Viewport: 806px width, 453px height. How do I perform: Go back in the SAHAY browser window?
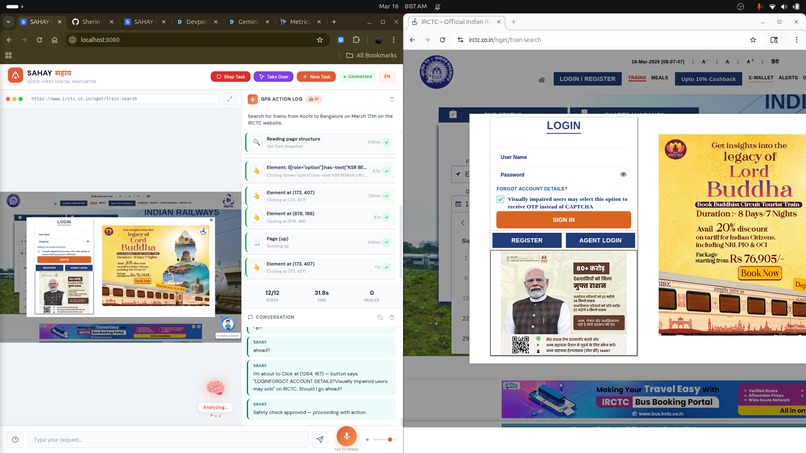click(9, 40)
